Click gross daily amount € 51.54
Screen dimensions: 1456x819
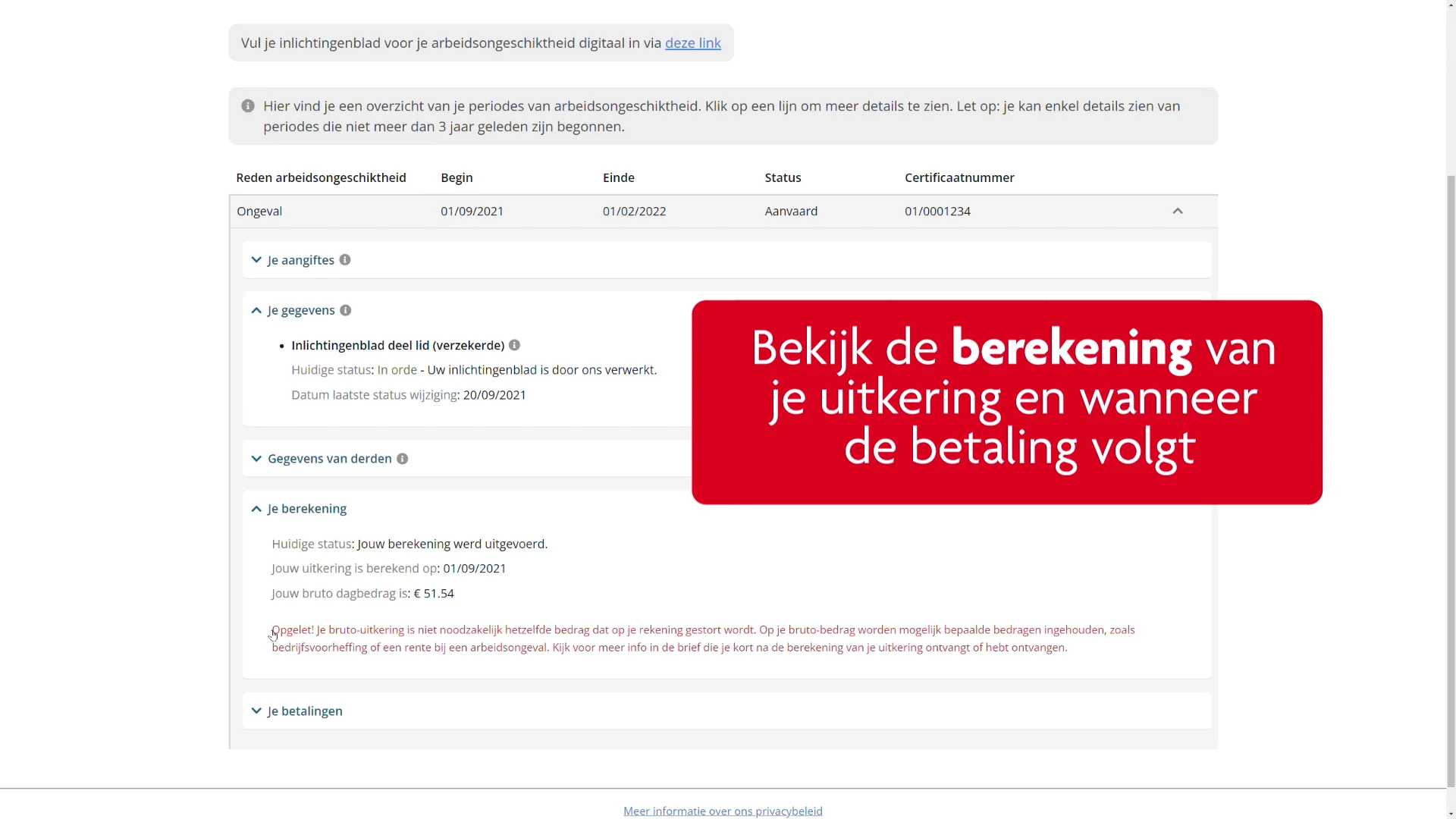pos(434,594)
